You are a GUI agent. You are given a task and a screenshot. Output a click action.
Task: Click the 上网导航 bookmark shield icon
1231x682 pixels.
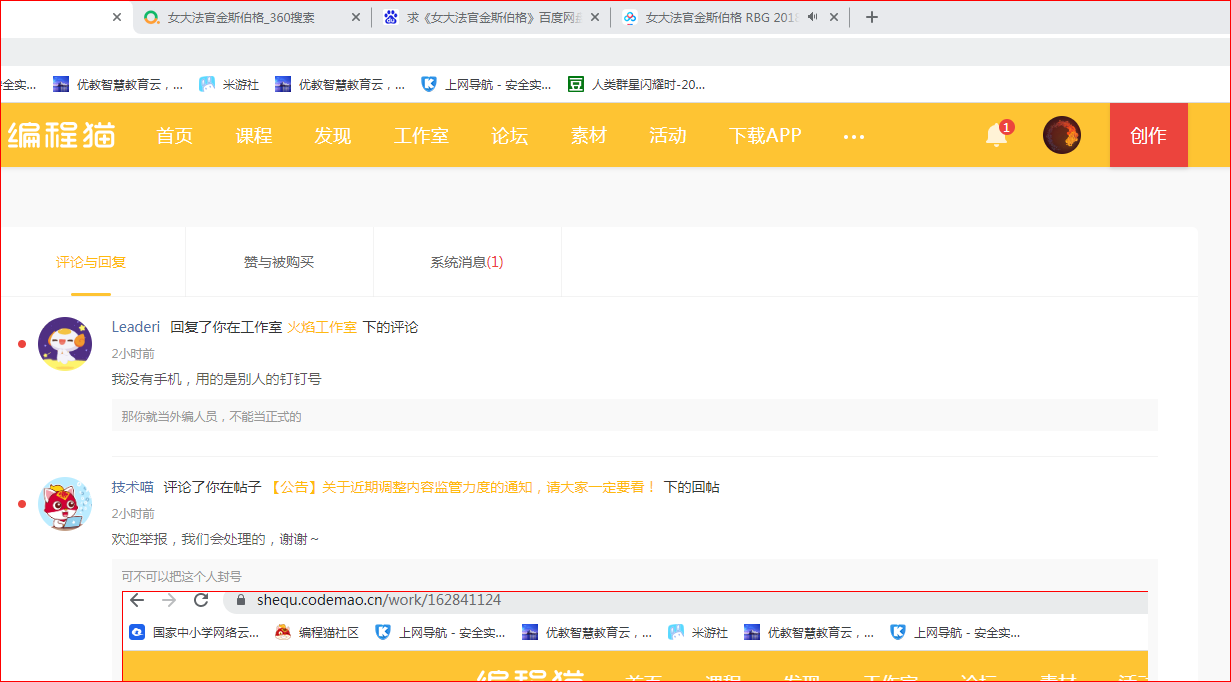pos(429,85)
